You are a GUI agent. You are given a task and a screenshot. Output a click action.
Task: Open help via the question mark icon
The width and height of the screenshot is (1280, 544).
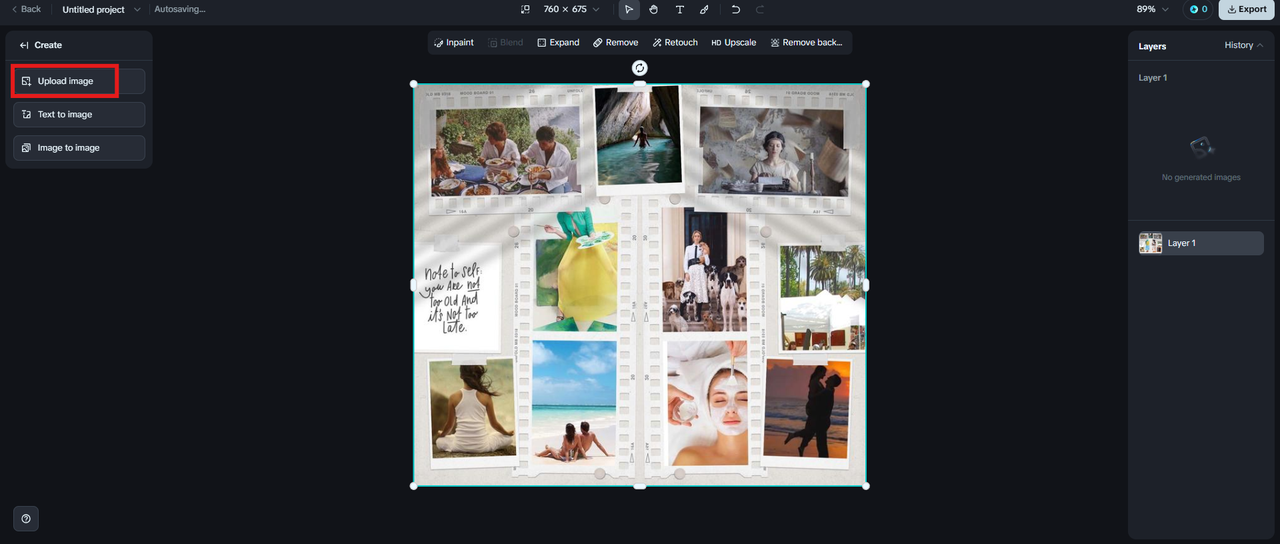point(26,518)
